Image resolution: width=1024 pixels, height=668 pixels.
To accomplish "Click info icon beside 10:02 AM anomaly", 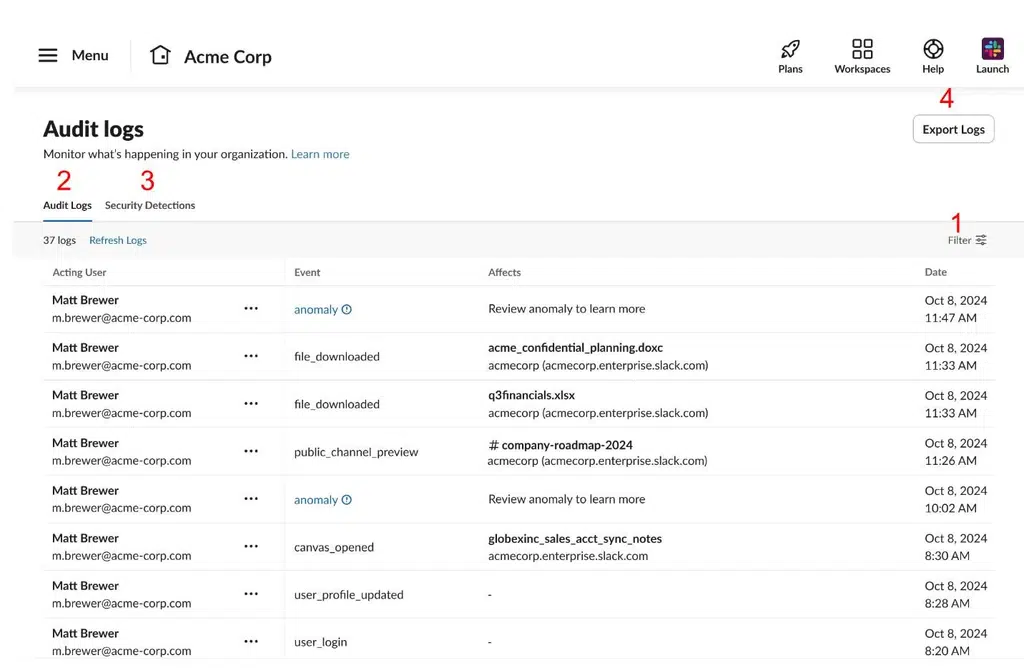I will [x=347, y=500].
